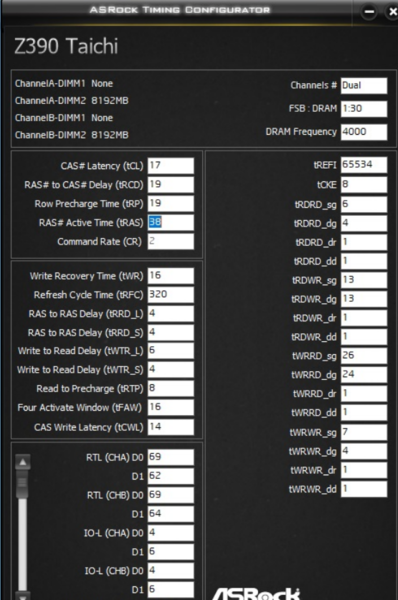Screen dimensions: 398x600
Task: Select the tRDWR_dd field
Action: coord(364,337)
